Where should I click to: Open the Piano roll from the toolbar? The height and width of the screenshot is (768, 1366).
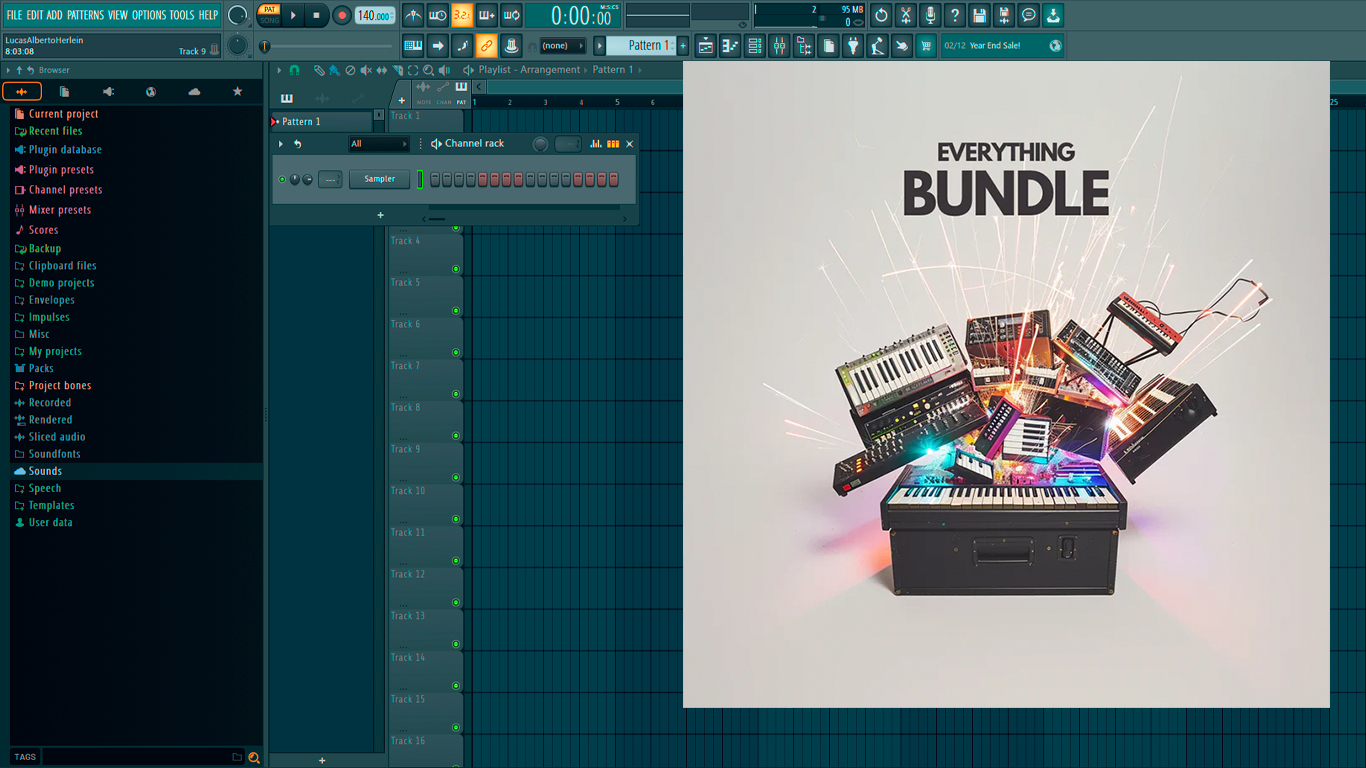[x=730, y=46]
